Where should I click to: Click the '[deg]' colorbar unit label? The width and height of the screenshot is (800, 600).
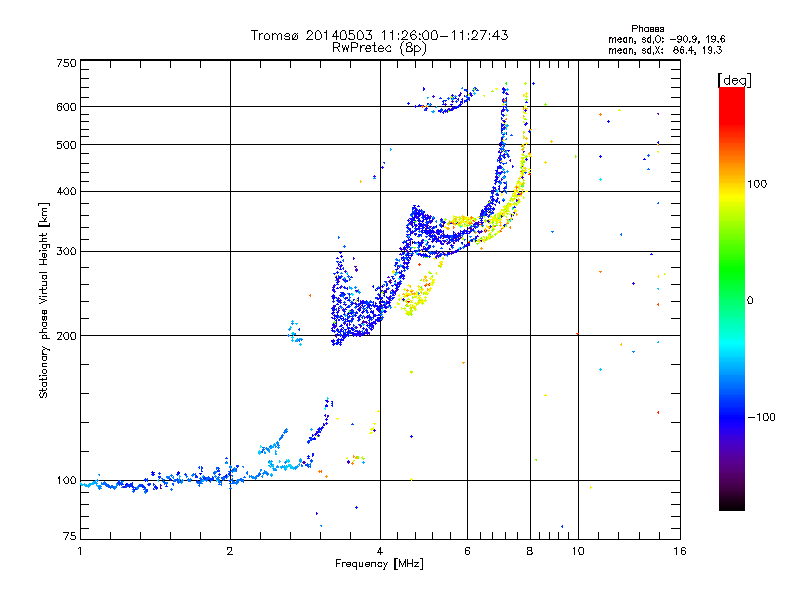click(734, 80)
